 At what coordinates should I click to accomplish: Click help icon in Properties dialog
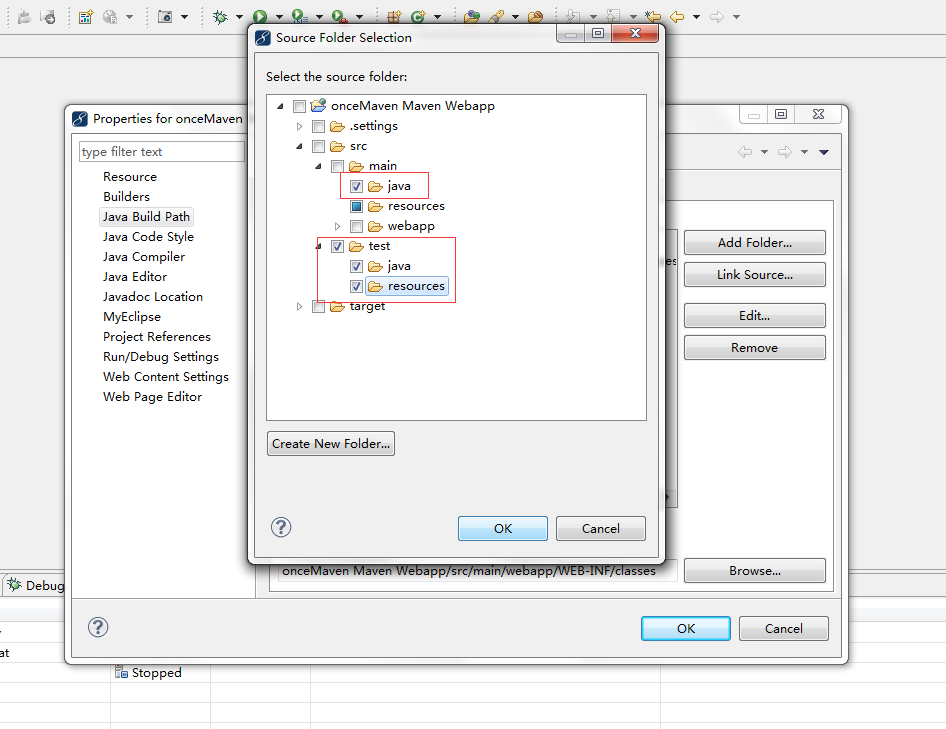pyautogui.click(x=98, y=627)
